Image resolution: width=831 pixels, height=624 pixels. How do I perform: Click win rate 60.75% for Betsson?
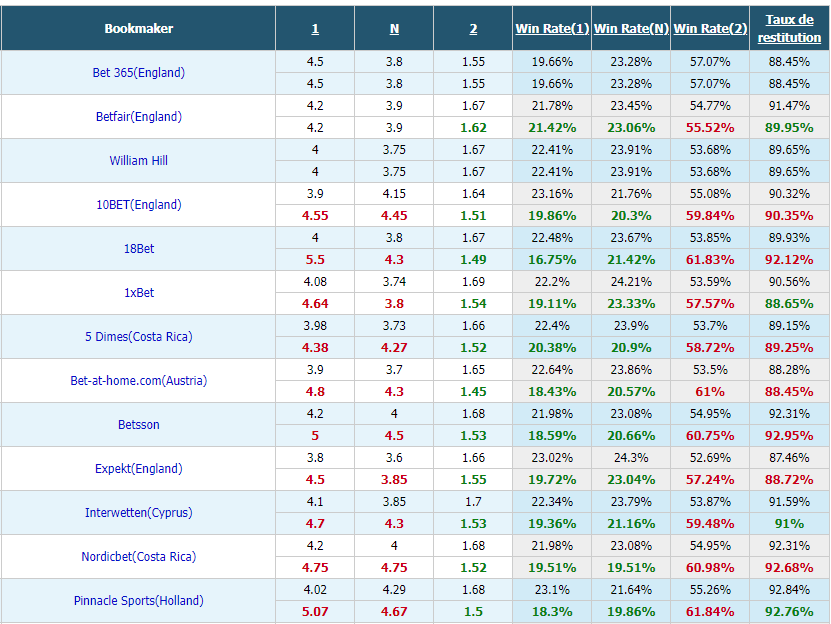[710, 436]
